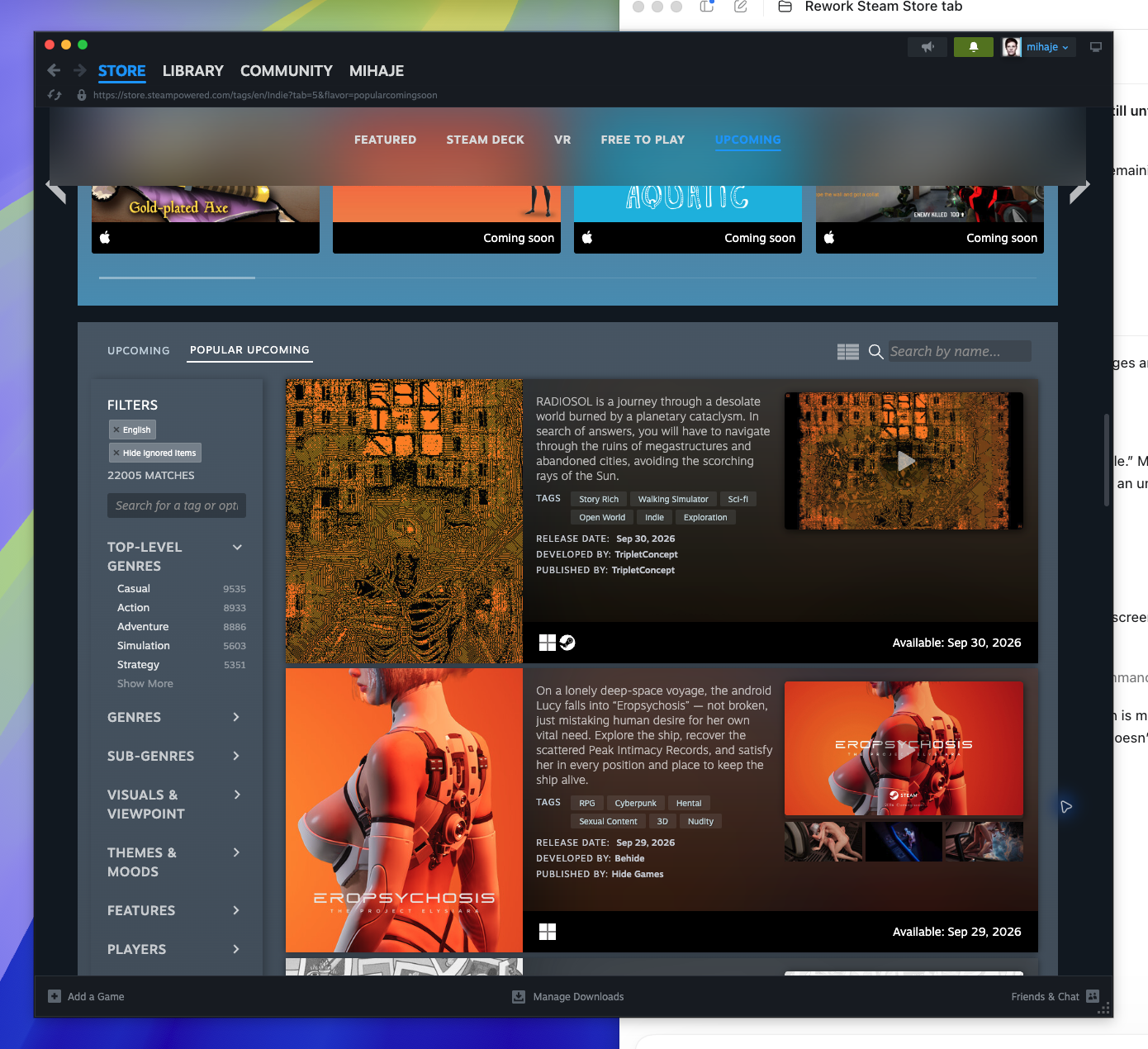1148x1049 pixels.
Task: Show the previous carousel items with the left arrow
Action: pyautogui.click(x=56, y=191)
